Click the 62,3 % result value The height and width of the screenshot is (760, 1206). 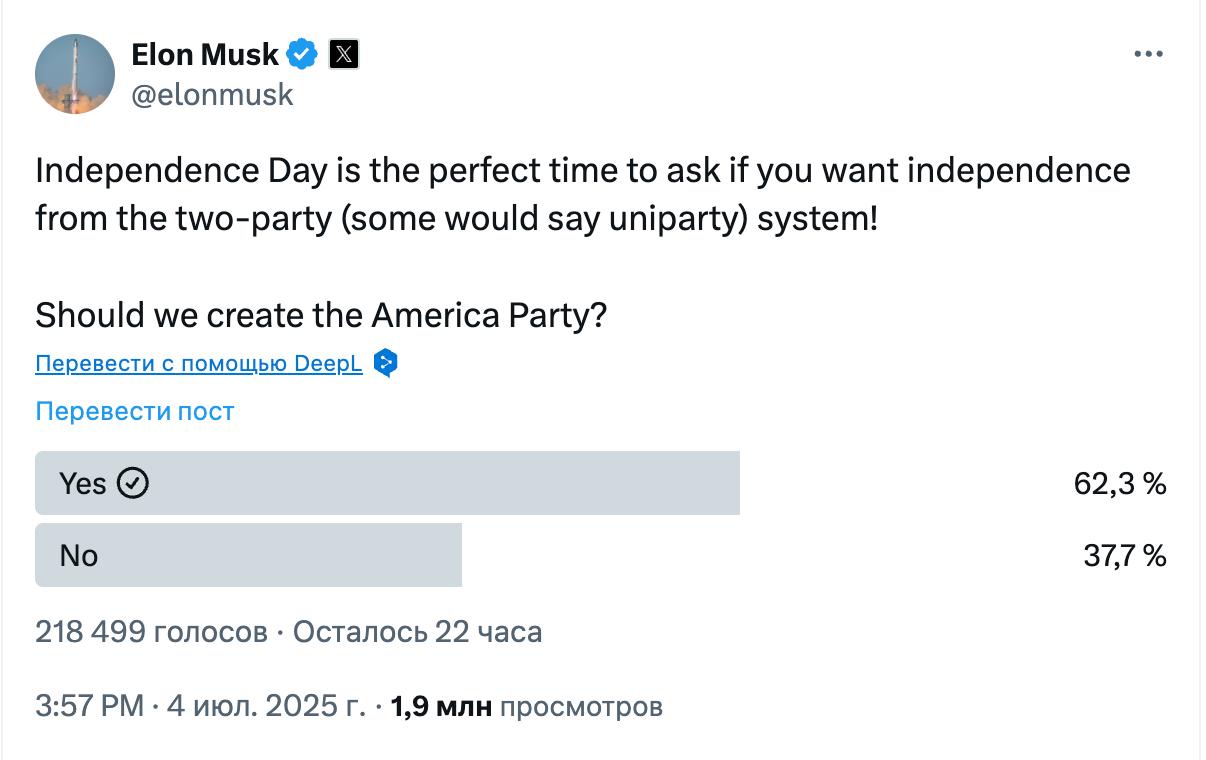(1120, 484)
